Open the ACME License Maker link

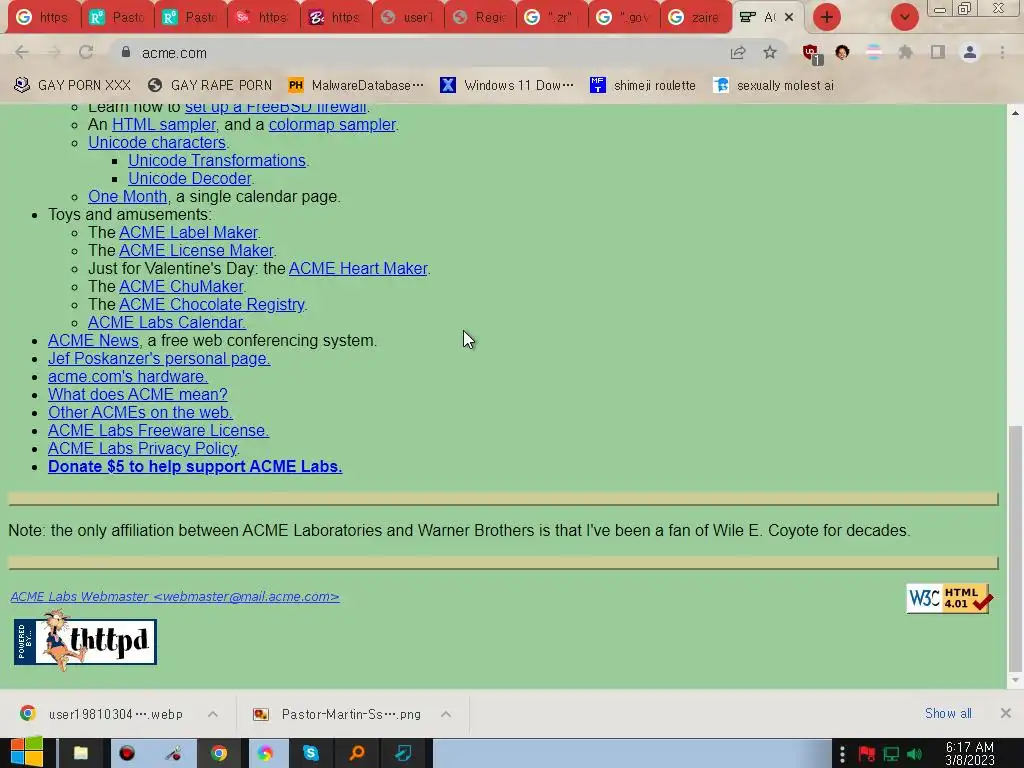tap(196, 250)
